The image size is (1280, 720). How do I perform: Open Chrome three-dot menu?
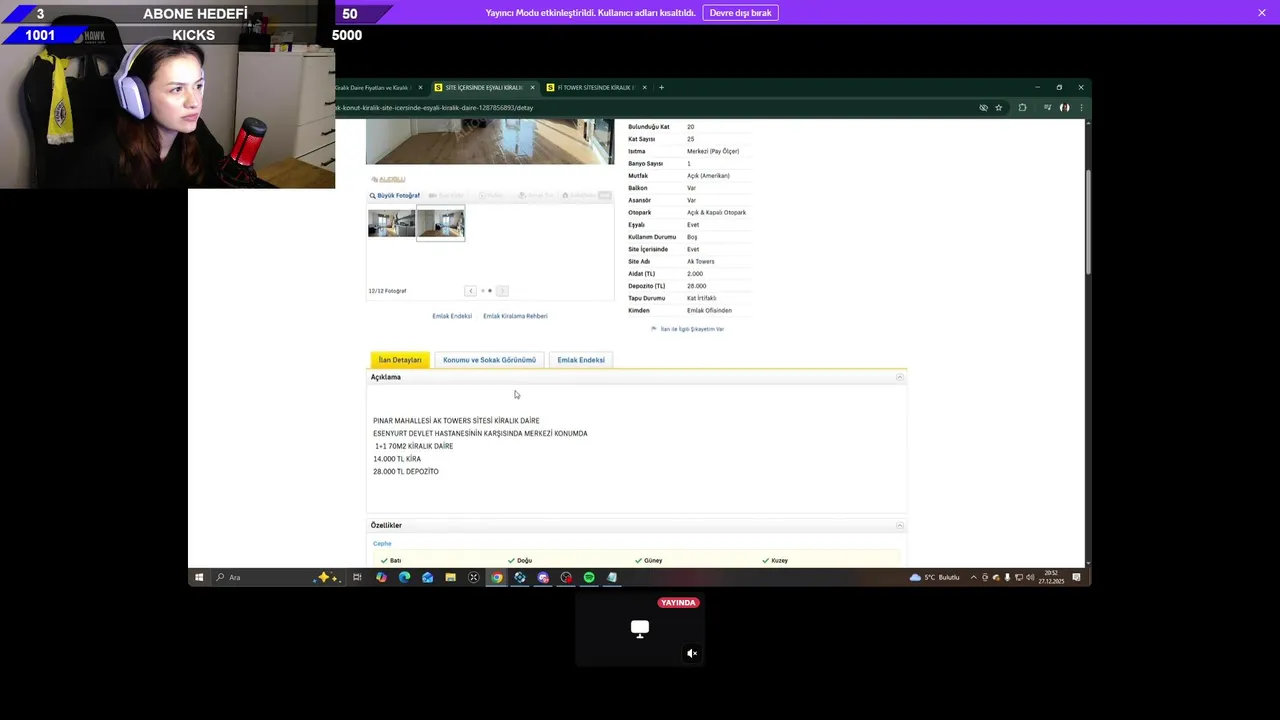1080,107
